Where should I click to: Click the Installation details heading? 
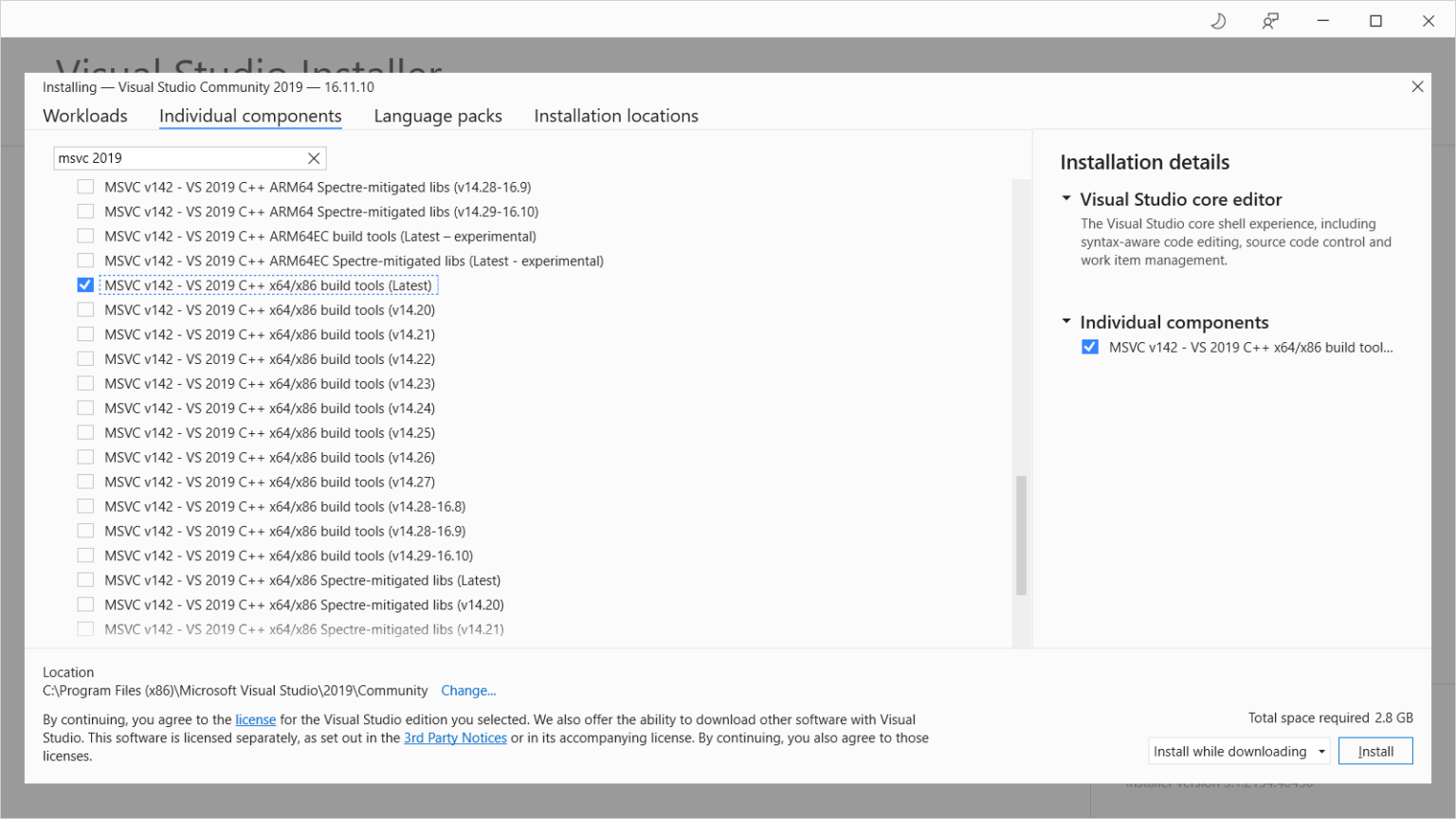(x=1144, y=162)
